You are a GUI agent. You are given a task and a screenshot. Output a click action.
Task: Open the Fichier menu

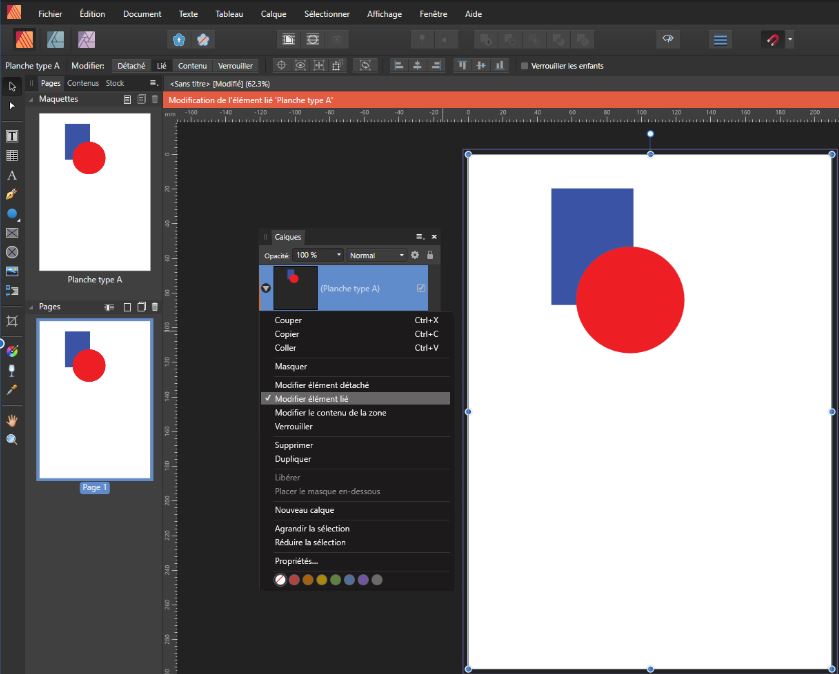(x=50, y=14)
